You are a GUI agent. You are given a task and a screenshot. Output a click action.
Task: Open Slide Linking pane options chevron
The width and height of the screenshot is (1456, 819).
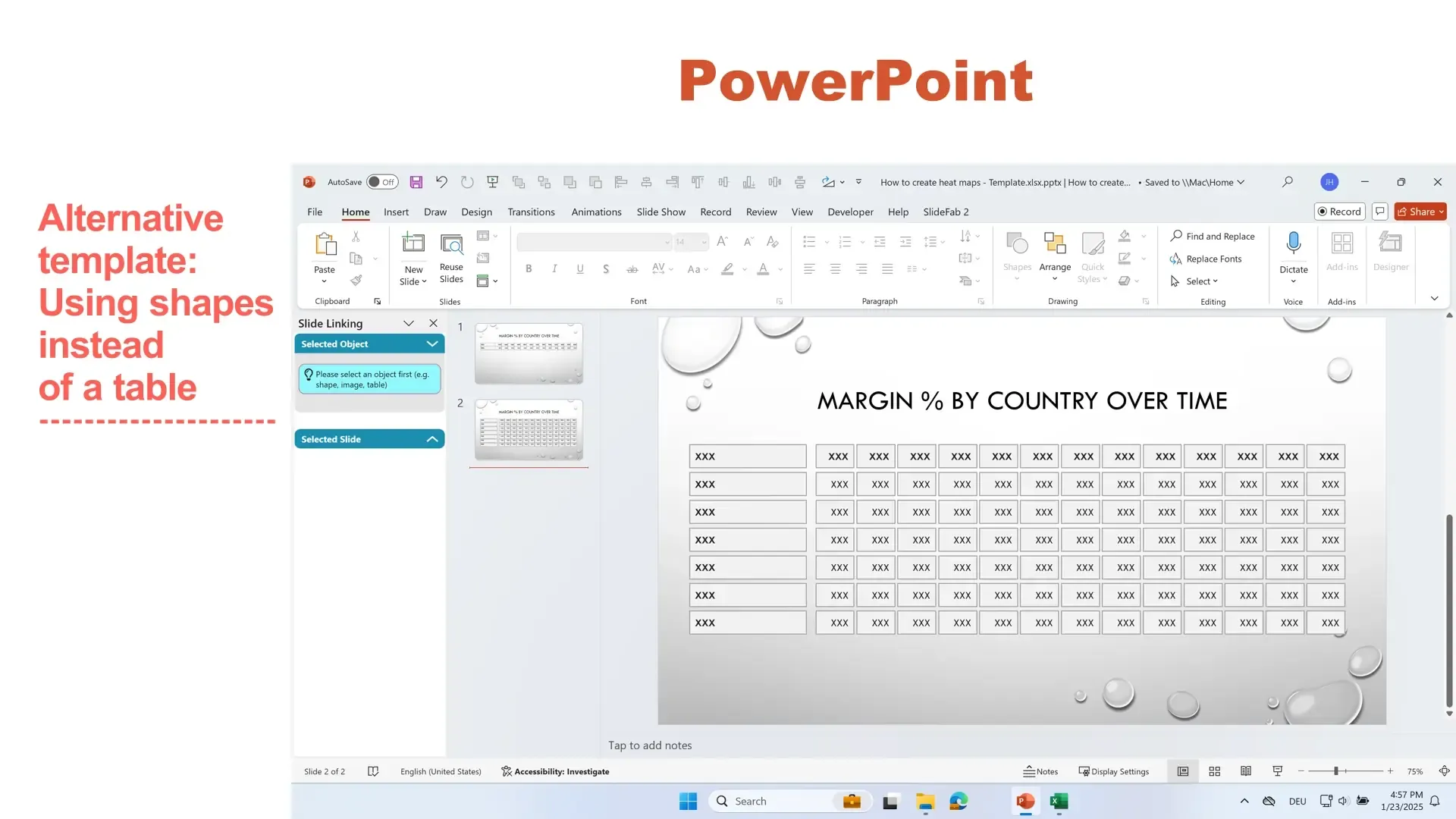pos(409,323)
